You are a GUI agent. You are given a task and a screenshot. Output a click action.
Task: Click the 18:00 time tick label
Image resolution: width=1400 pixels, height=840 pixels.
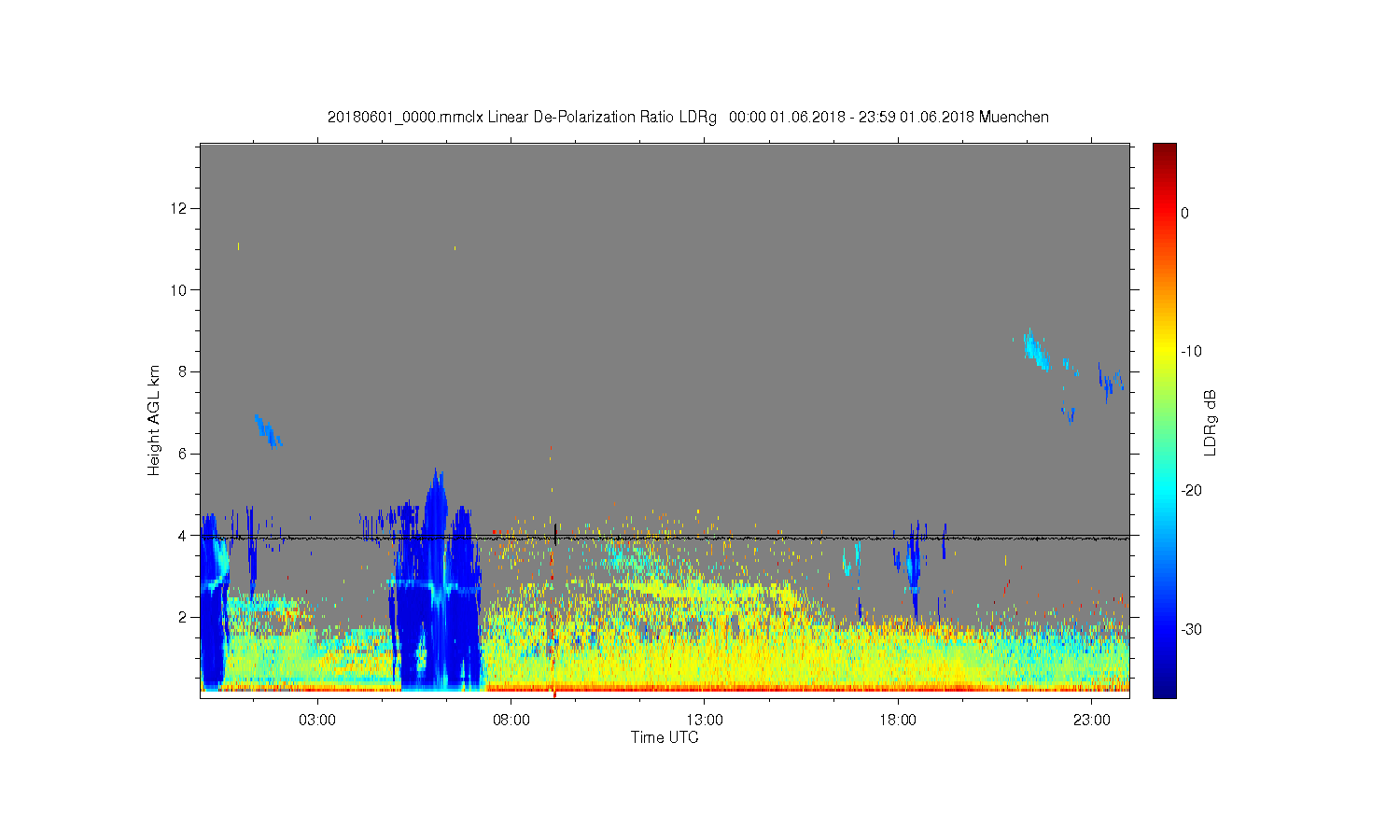coord(898,721)
